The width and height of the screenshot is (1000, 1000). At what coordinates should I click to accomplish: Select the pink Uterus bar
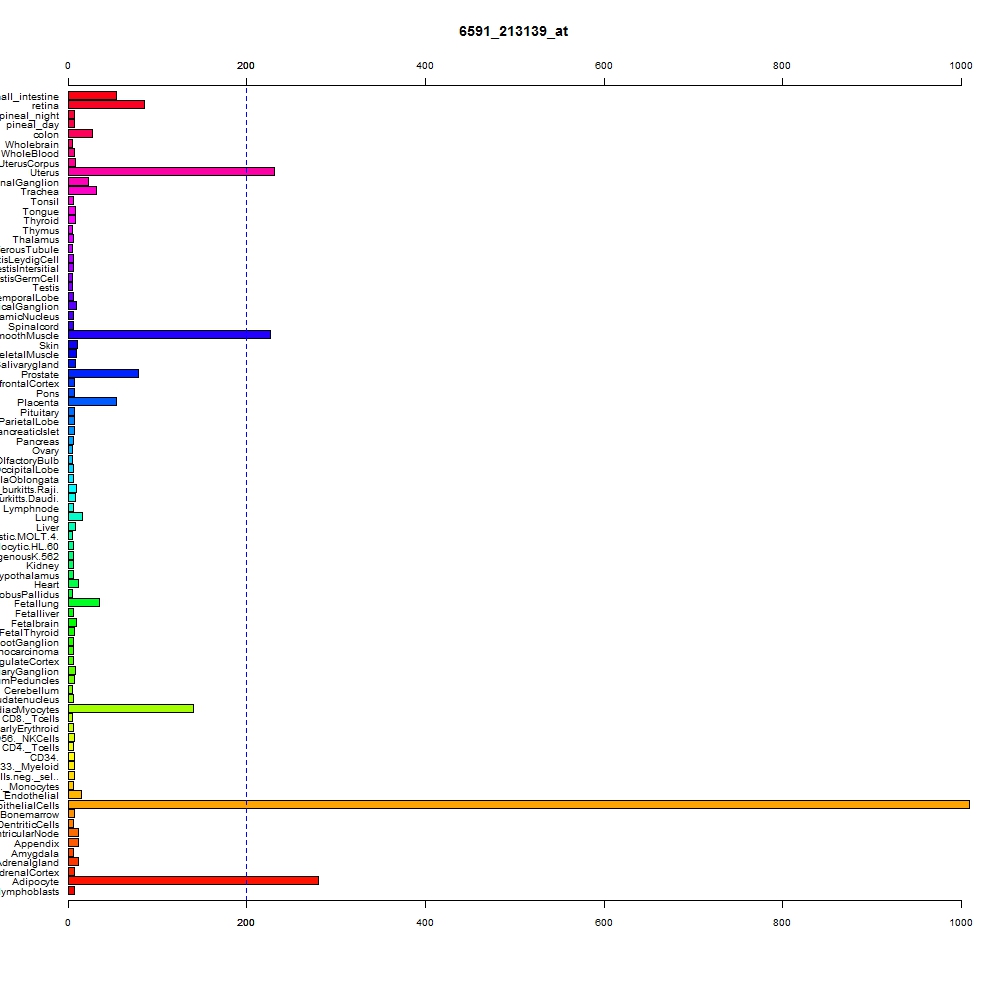(172, 172)
